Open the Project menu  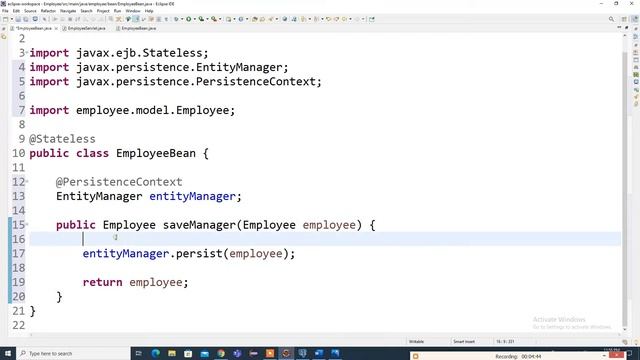point(103,11)
